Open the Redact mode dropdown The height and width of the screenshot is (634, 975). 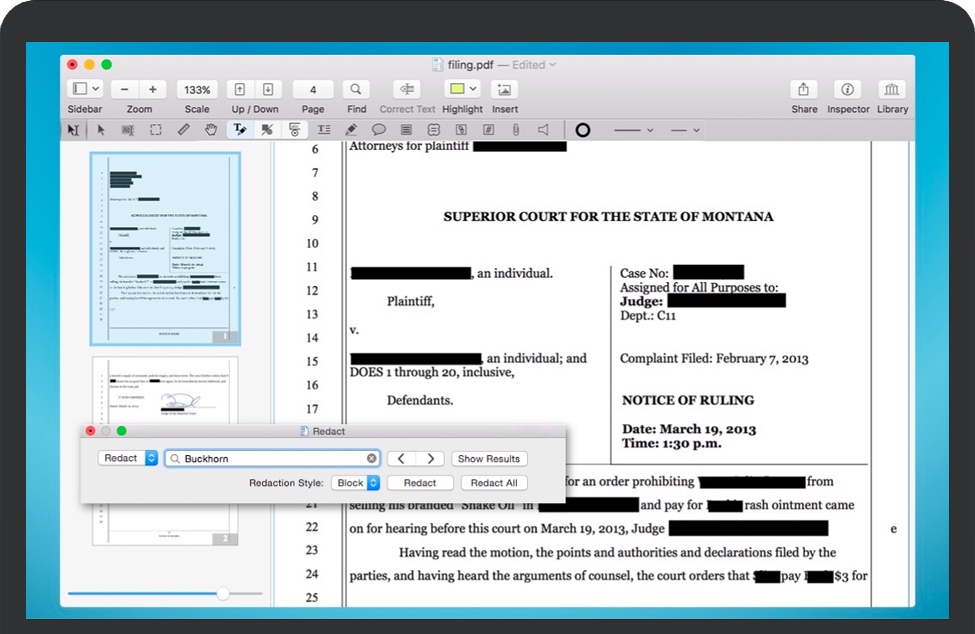129,458
